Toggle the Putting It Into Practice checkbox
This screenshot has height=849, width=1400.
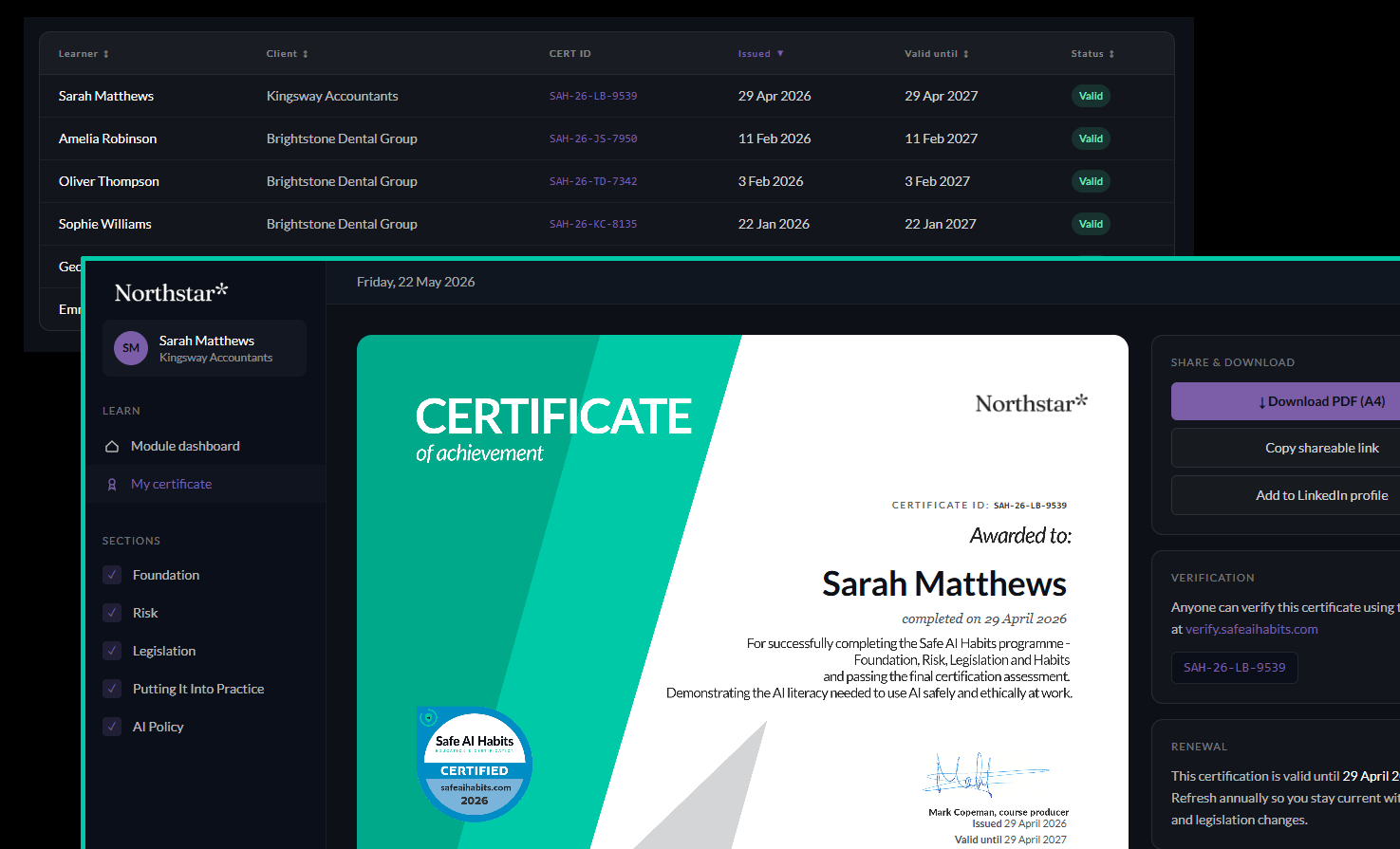[112, 689]
